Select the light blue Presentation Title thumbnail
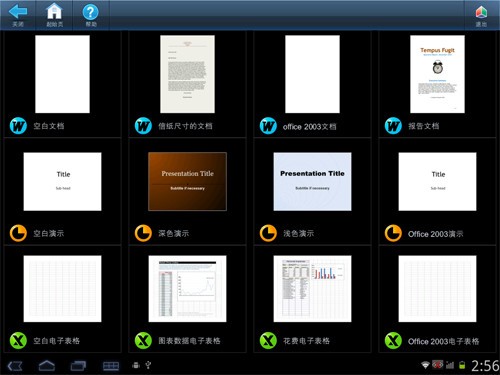500x375 pixels. pos(312,182)
